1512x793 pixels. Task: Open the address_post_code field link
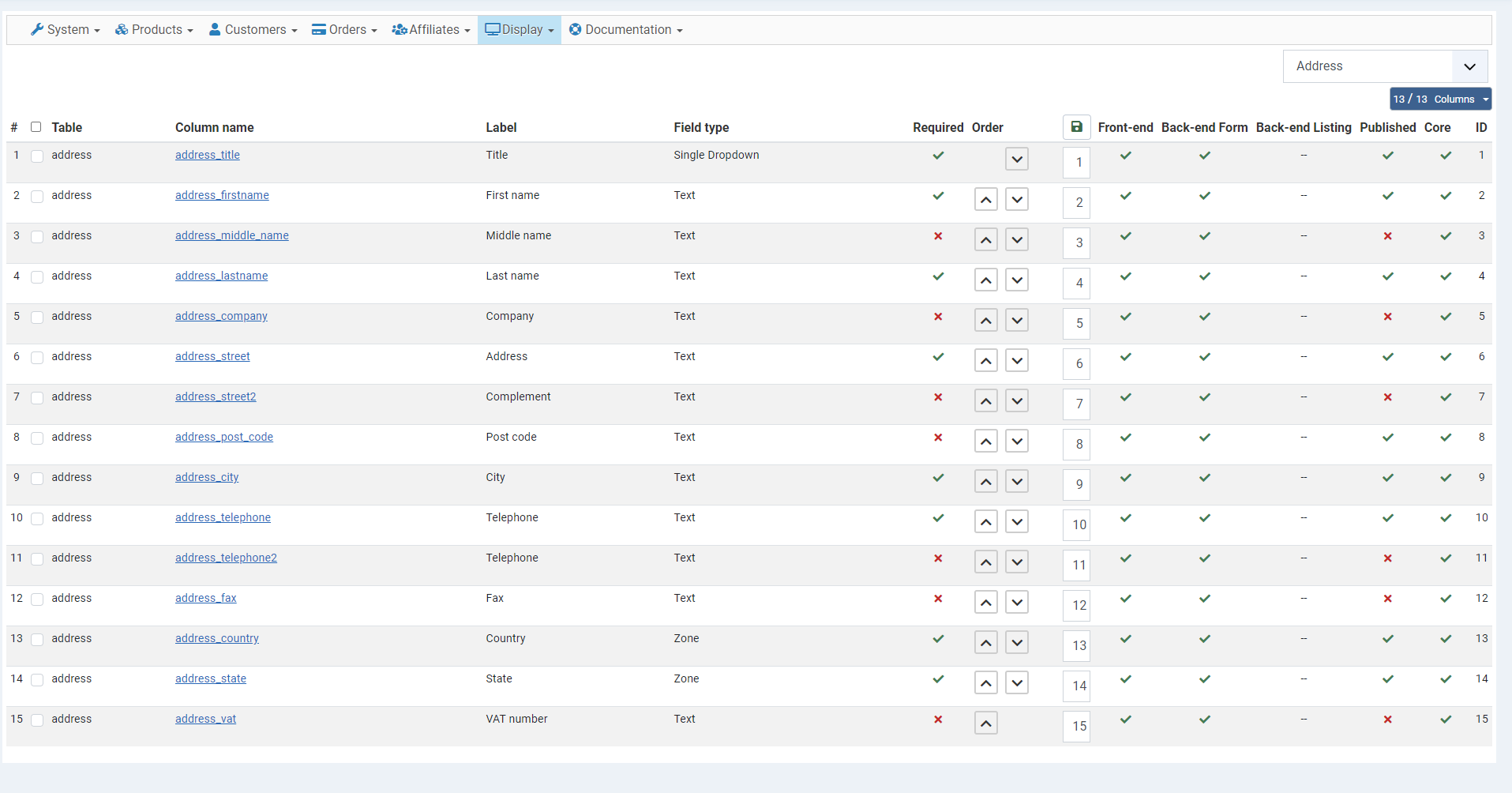224,437
